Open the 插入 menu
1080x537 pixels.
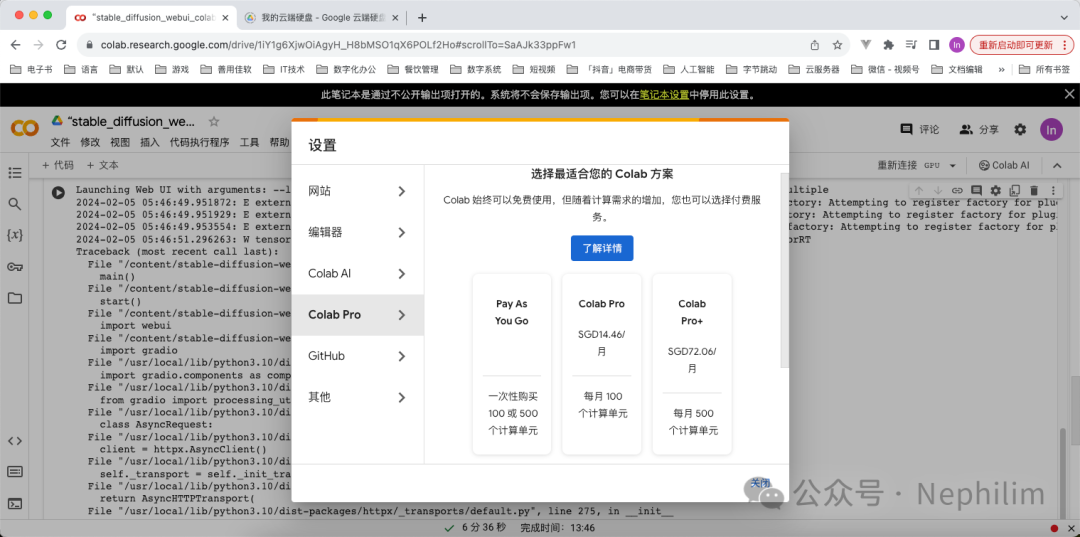149,143
